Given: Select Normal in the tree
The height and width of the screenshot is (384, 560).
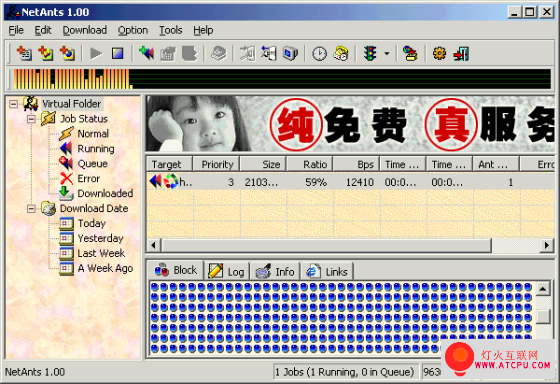Looking at the screenshot, I should click(x=93, y=134).
